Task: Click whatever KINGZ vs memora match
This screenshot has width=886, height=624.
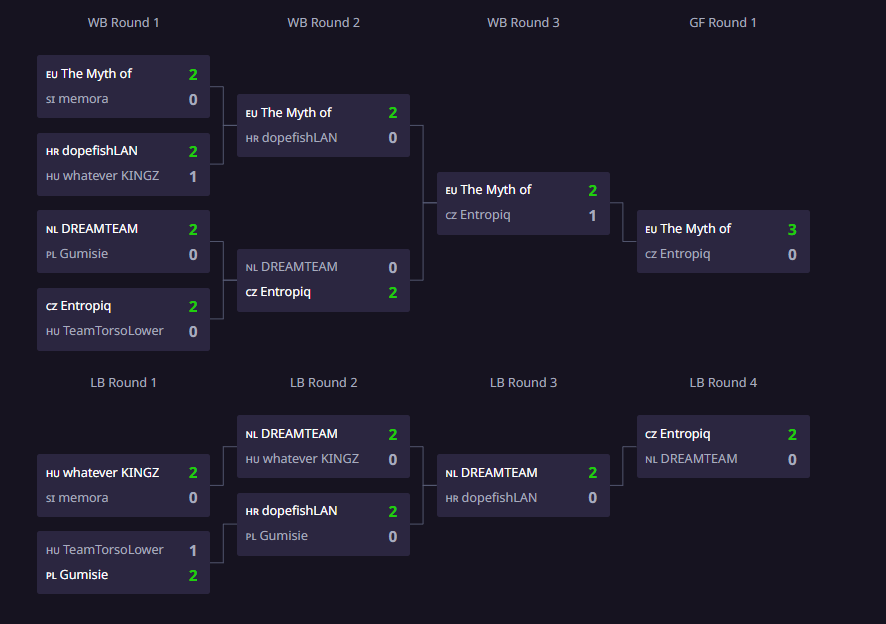Action: pos(123,485)
